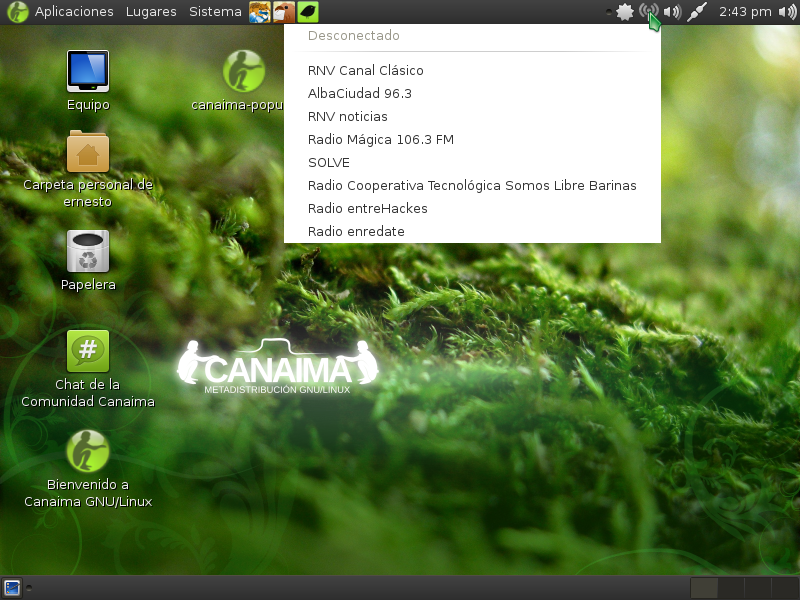The height and width of the screenshot is (600, 800).
Task: Switch to the second workspace
Action: (731, 588)
